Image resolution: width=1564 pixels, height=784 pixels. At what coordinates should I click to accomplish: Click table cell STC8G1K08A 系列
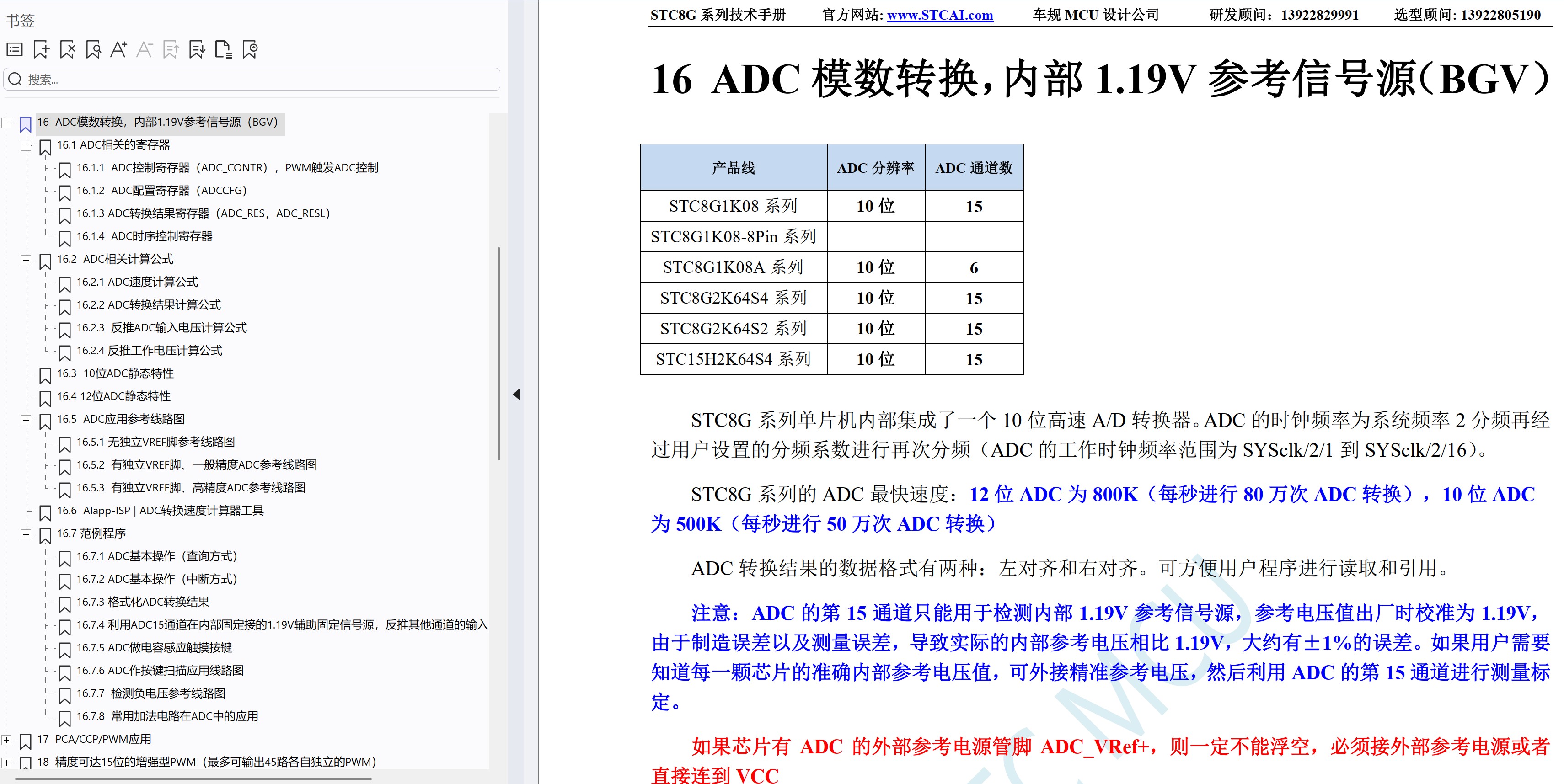734,267
